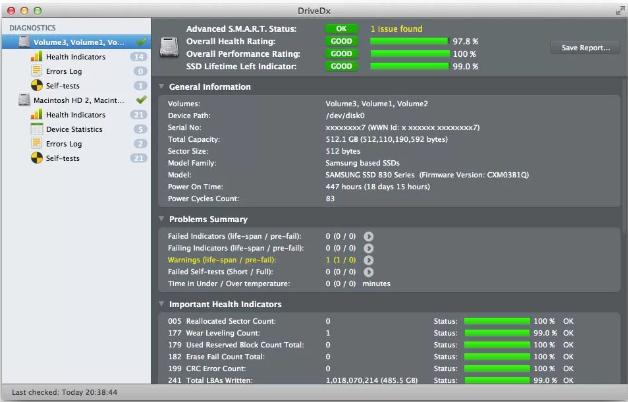Click the Reallocated Sector Count status bar
This screenshot has height=402, width=628.
[497, 321]
